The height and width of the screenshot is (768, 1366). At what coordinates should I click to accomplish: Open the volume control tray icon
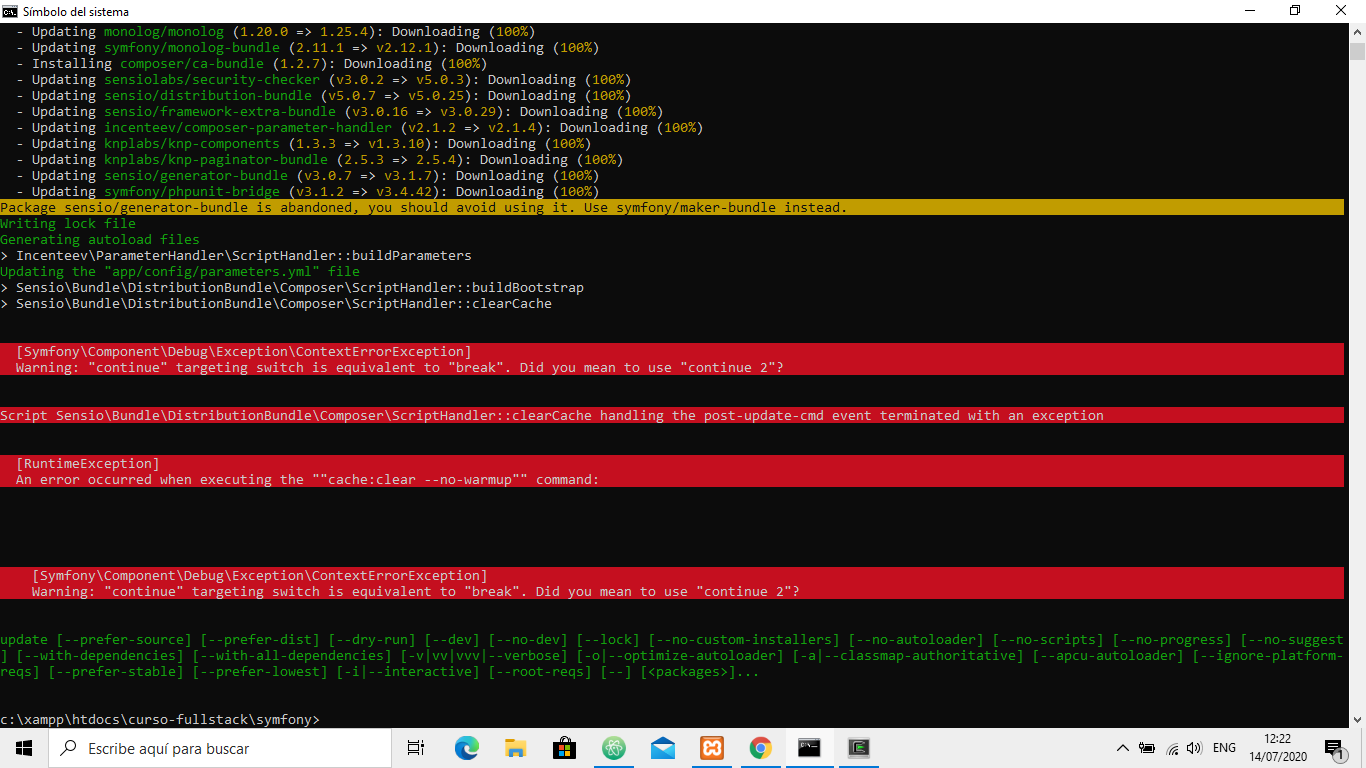(x=1194, y=748)
